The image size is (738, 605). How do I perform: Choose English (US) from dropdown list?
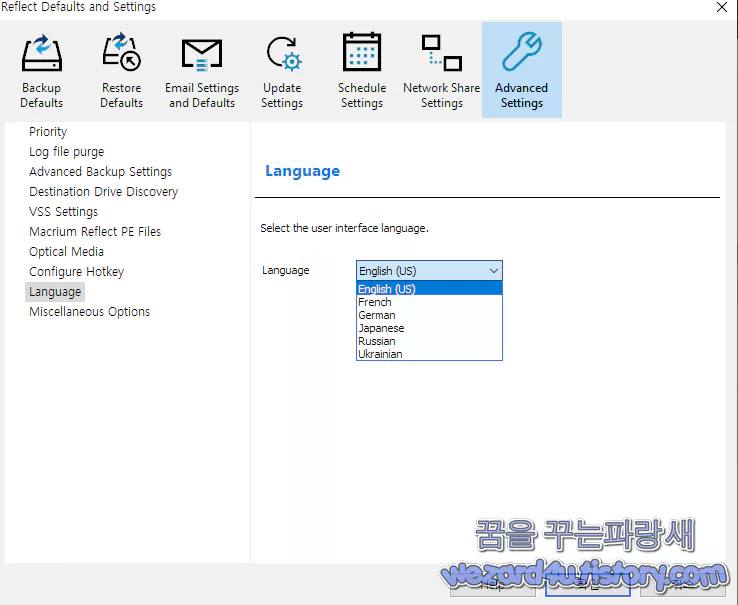pyautogui.click(x=429, y=289)
